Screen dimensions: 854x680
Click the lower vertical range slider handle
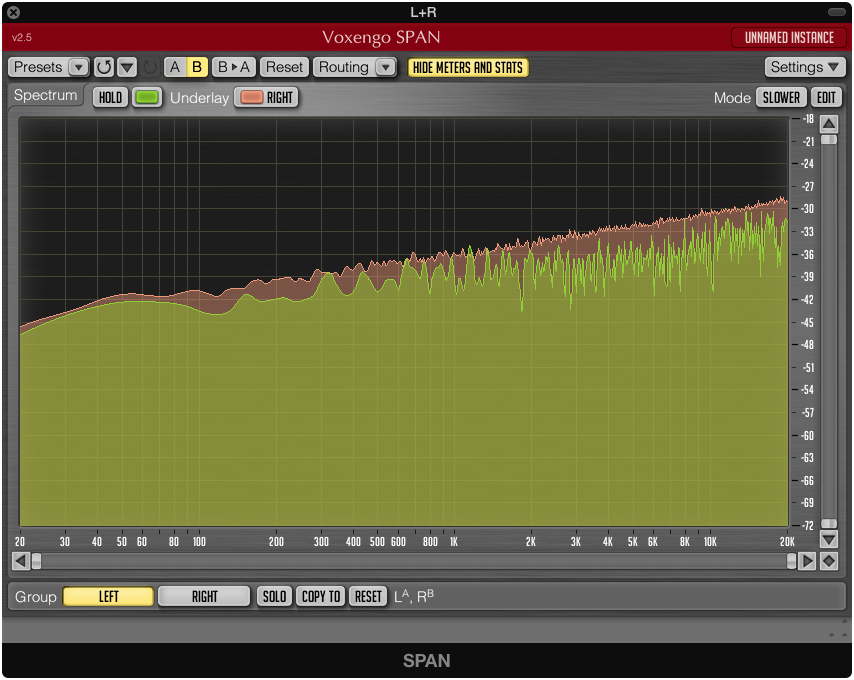pyautogui.click(x=829, y=523)
